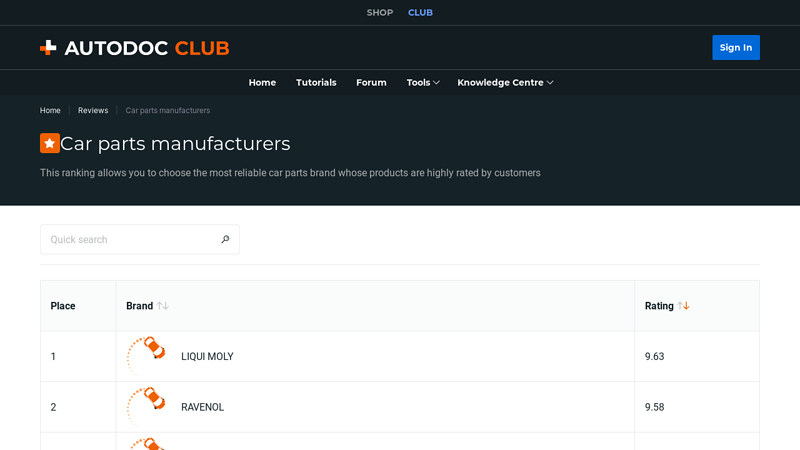Open the Home menu item
Viewport: 800px width, 450px height.
coord(262,83)
